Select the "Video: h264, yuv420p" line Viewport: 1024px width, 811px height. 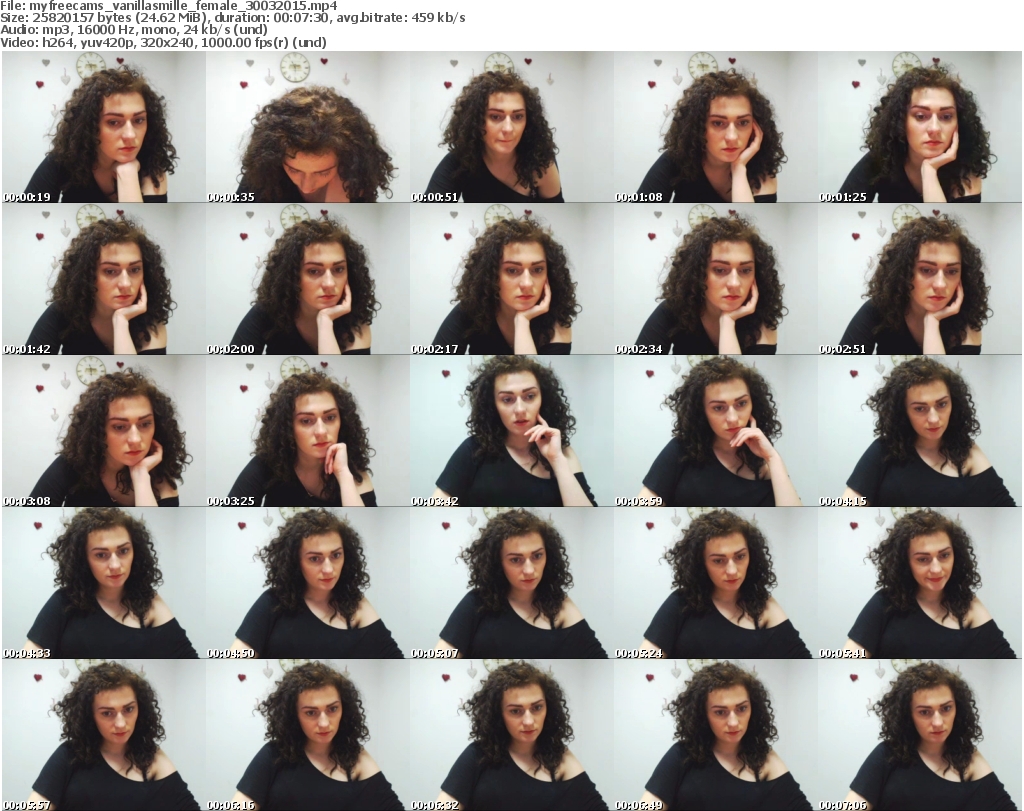tap(163, 42)
